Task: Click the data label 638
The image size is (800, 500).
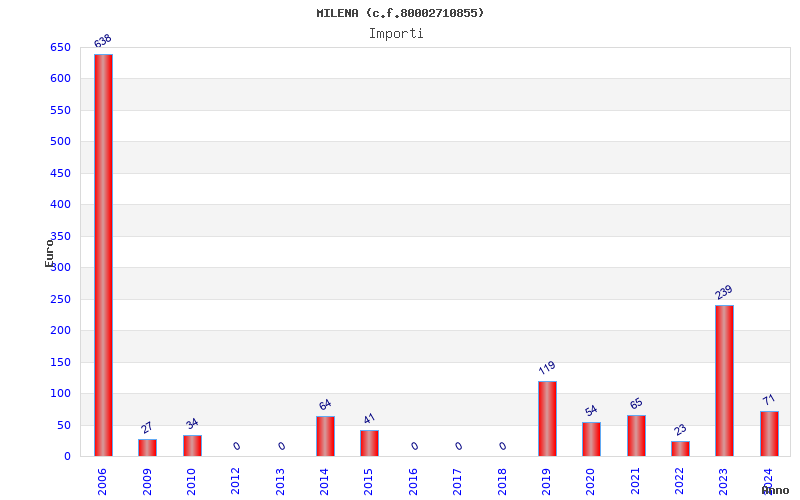Action: [x=103, y=41]
